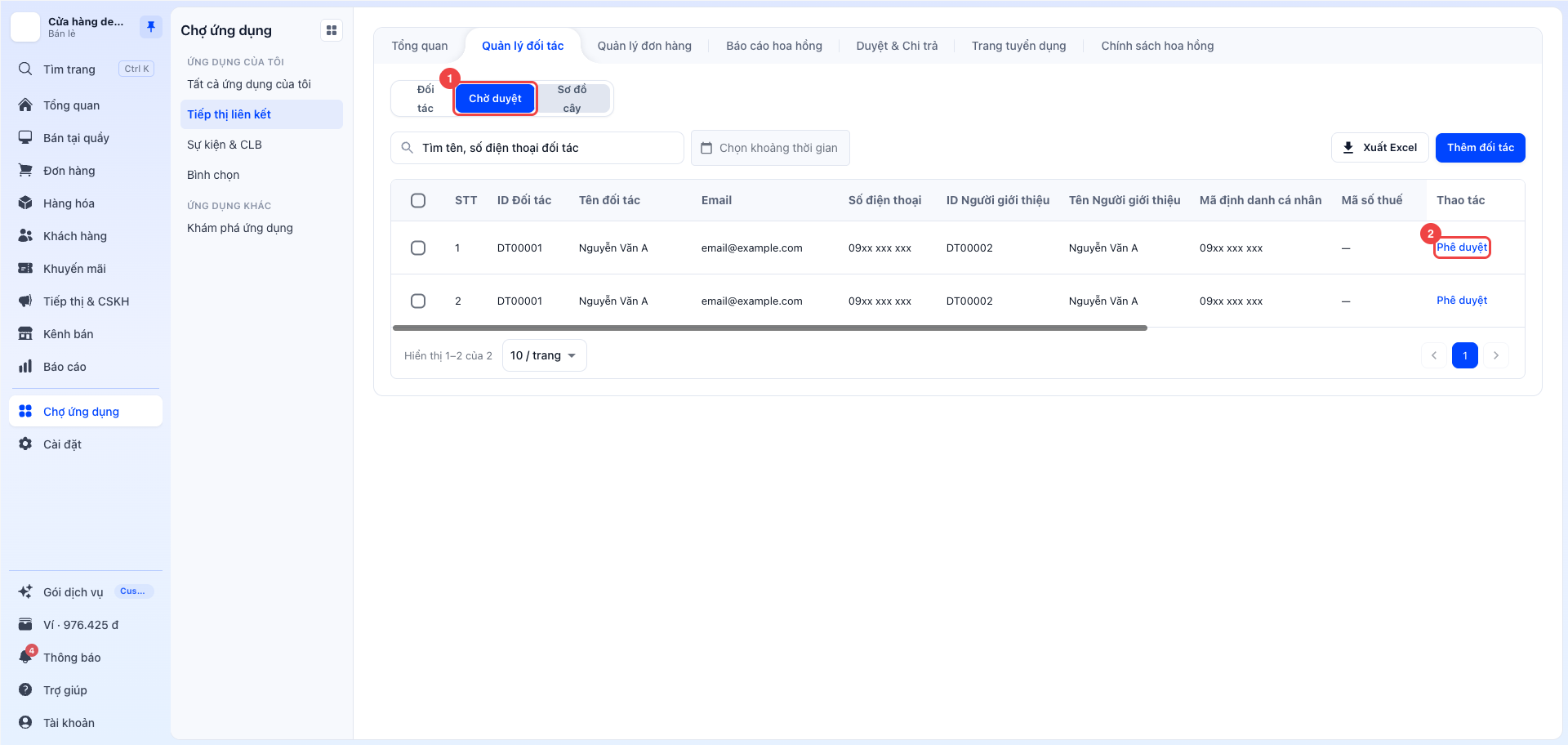Click the Thêm đối tác button

point(1481,148)
